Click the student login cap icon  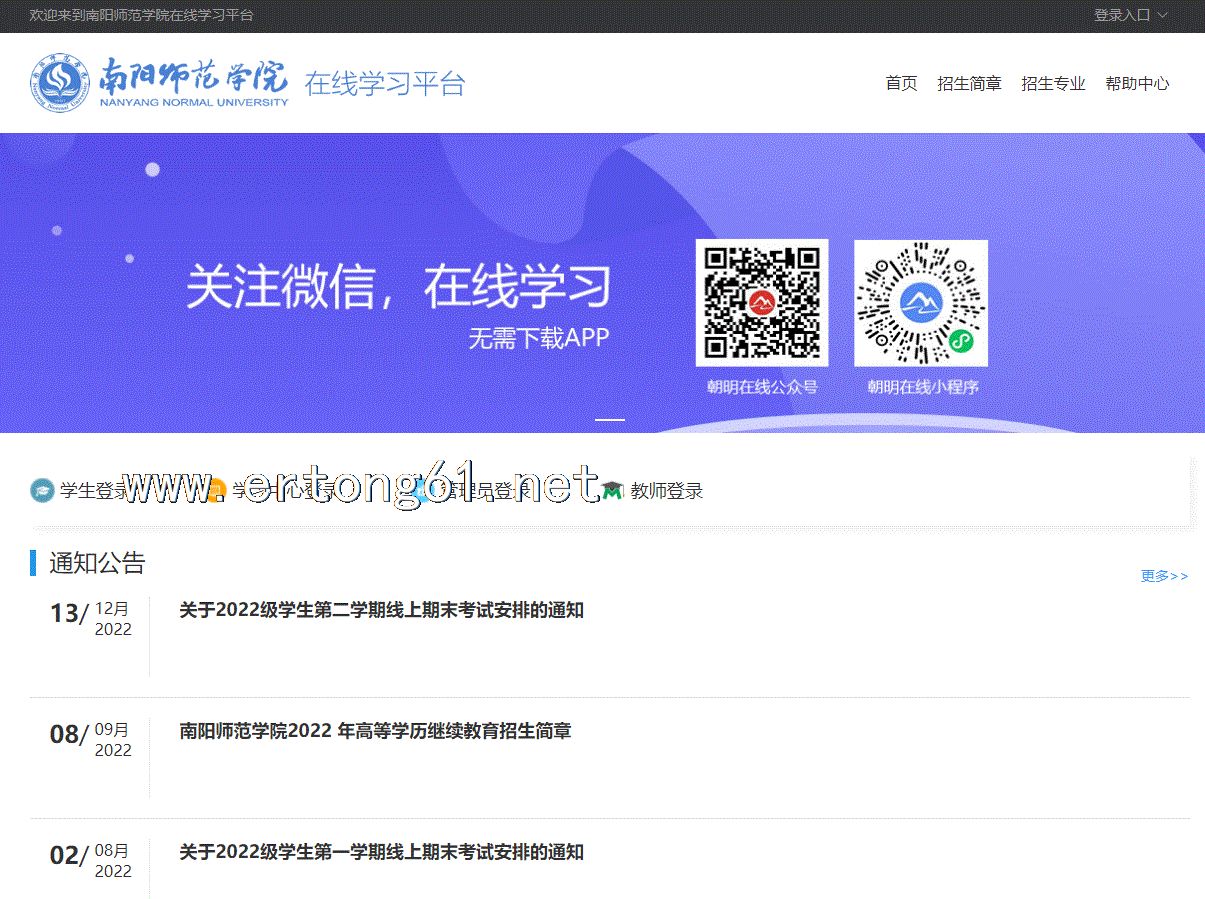pos(42,491)
